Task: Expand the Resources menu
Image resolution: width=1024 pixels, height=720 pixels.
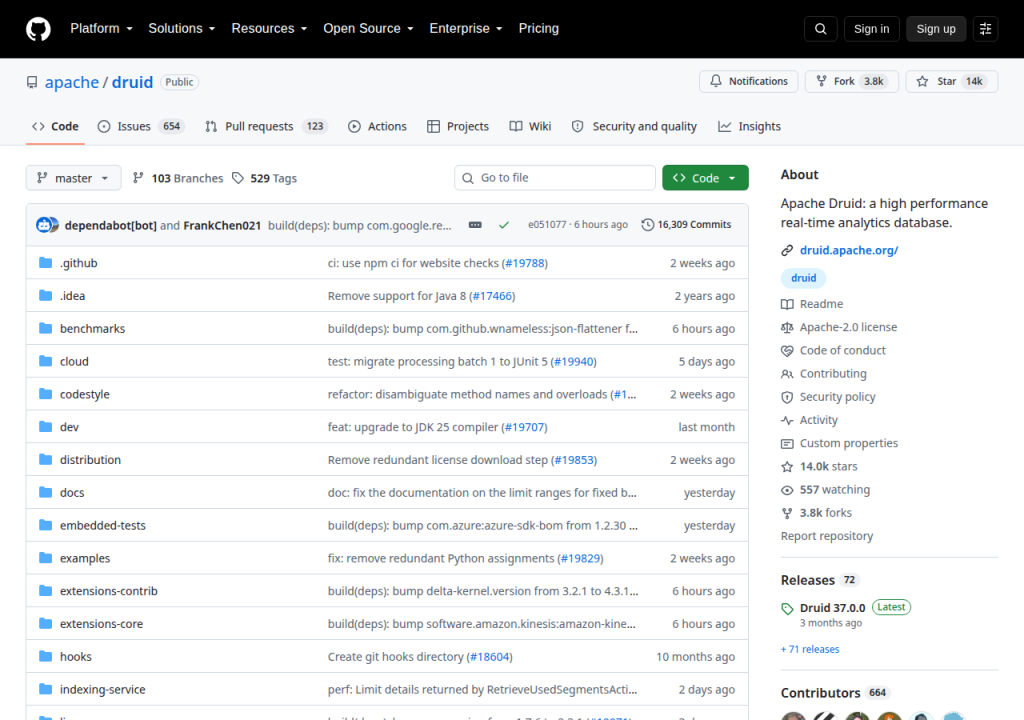Action: [269, 29]
